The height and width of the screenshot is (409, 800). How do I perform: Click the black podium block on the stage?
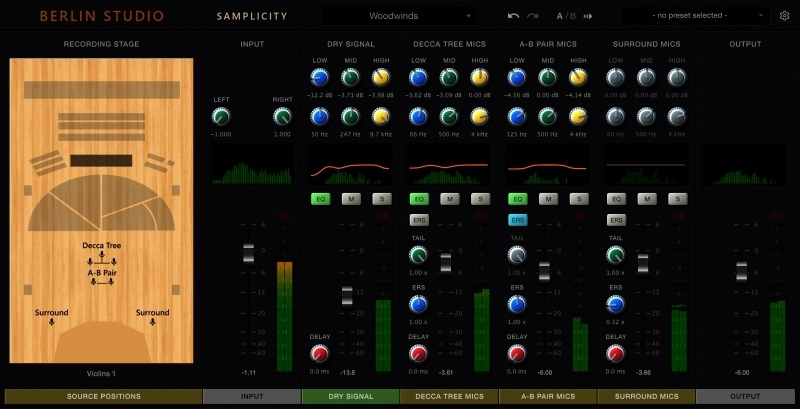[101, 161]
